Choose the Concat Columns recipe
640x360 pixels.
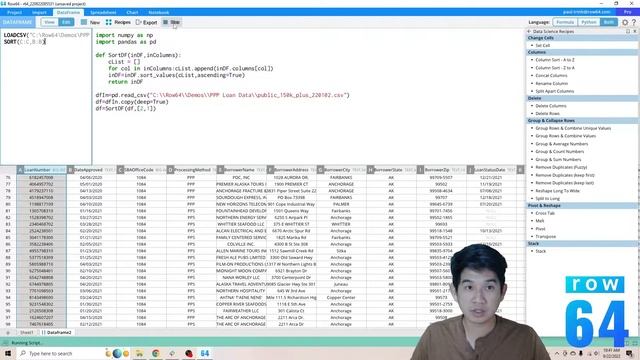(x=551, y=76)
